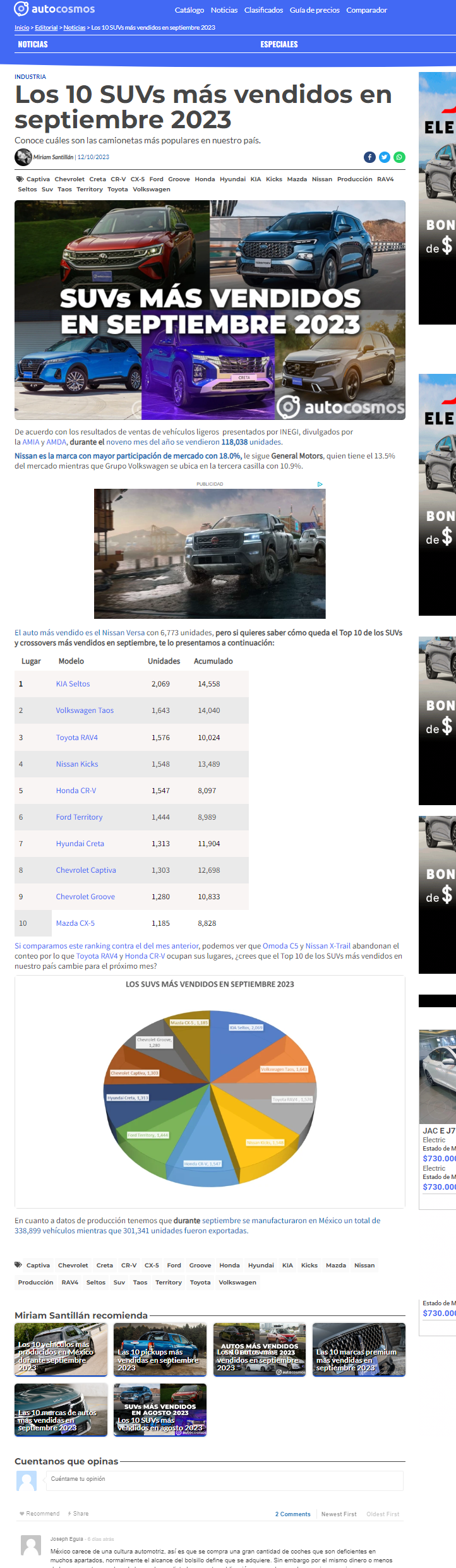Open the AMDA link in the intro
This screenshot has height=1568, width=456.
[56, 442]
